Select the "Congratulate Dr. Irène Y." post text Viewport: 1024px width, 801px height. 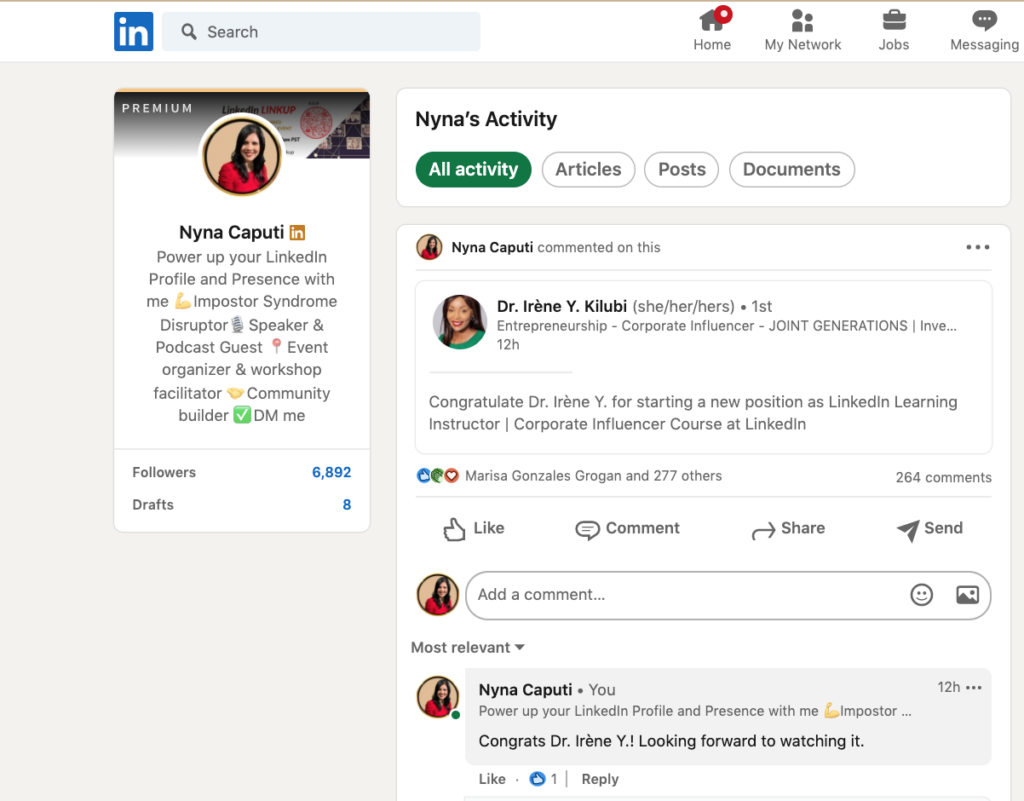tap(693, 413)
